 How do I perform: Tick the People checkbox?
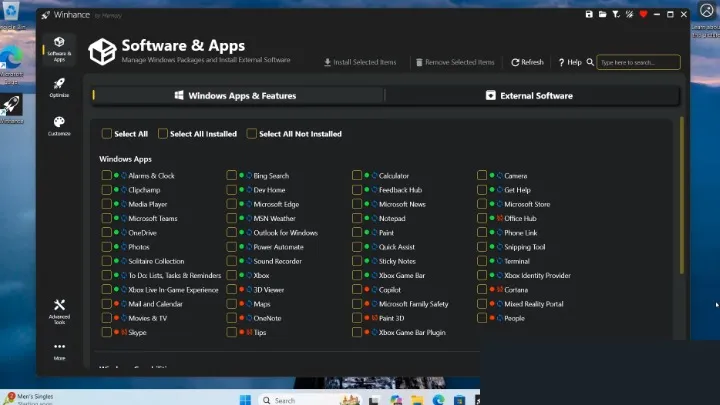pos(482,318)
